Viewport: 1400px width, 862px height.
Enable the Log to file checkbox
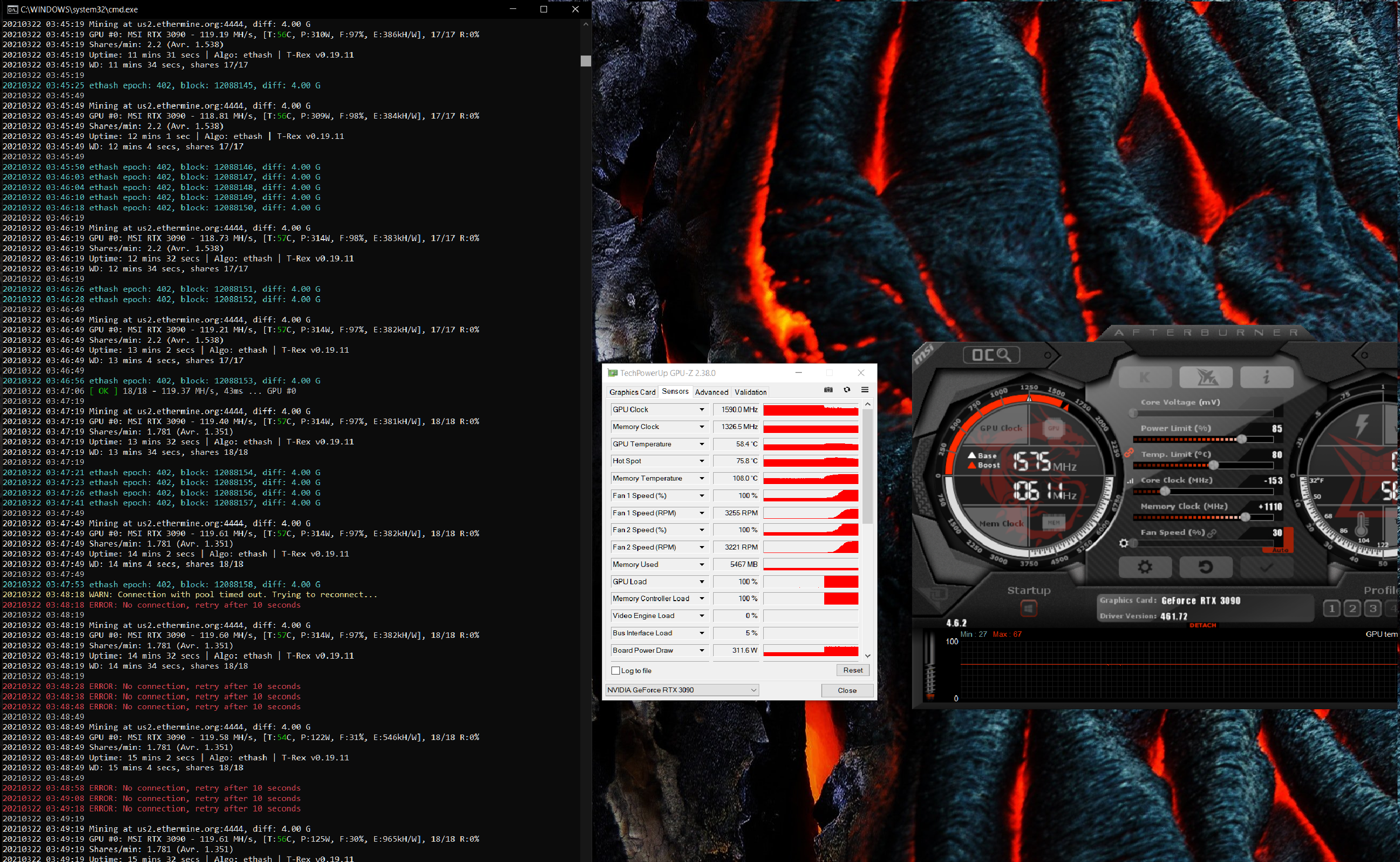615,671
